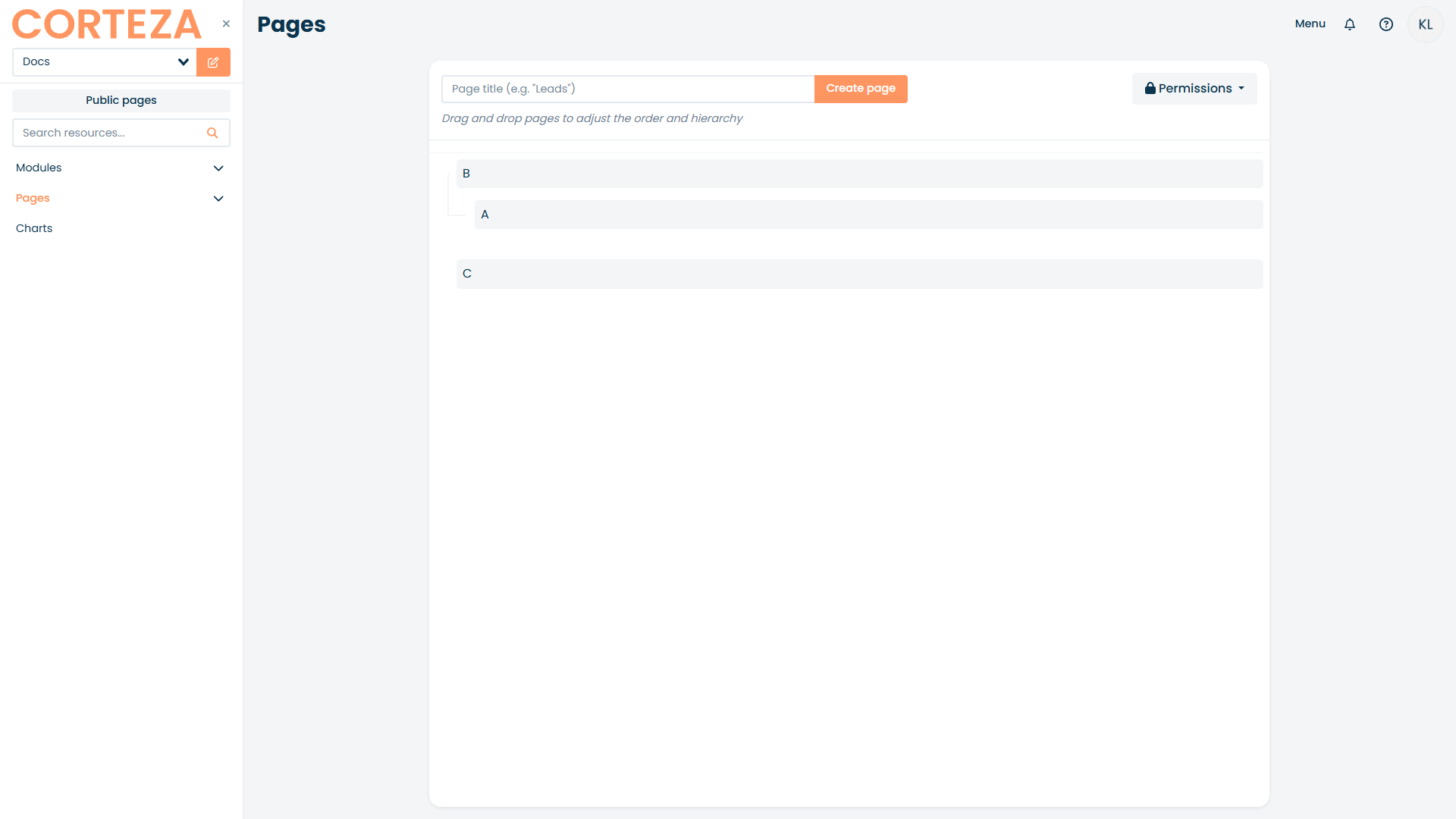
Task: Open the KL user avatar menu
Action: pyautogui.click(x=1426, y=24)
